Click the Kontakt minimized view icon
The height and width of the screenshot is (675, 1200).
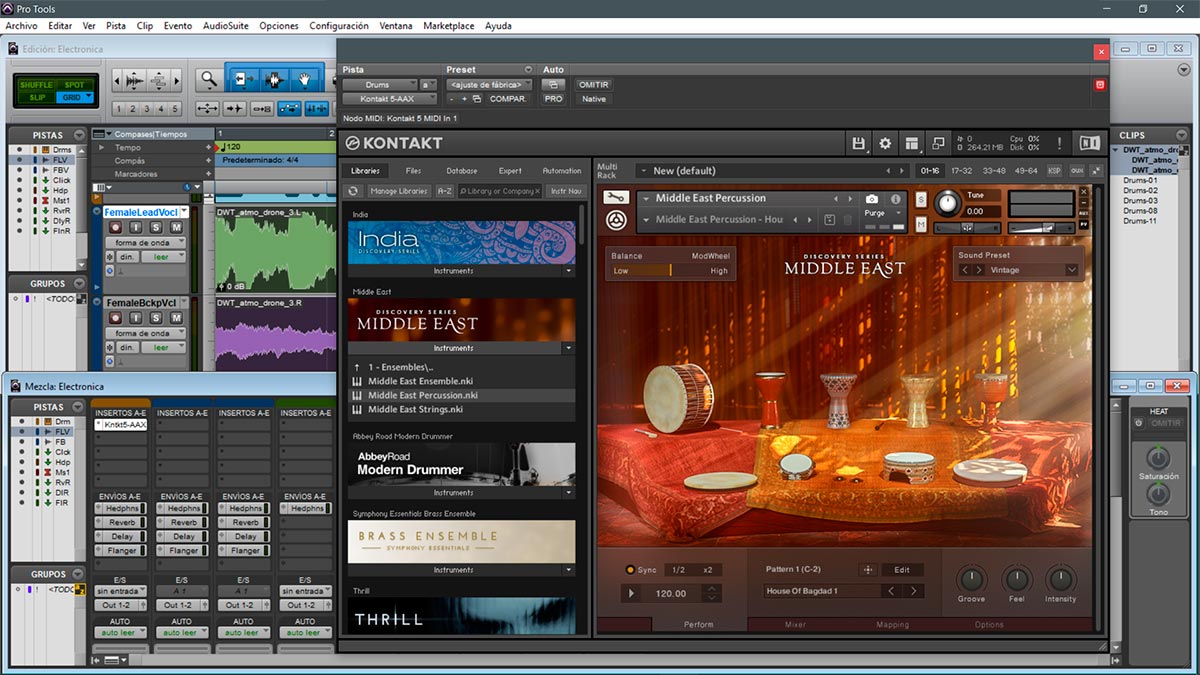tap(937, 143)
